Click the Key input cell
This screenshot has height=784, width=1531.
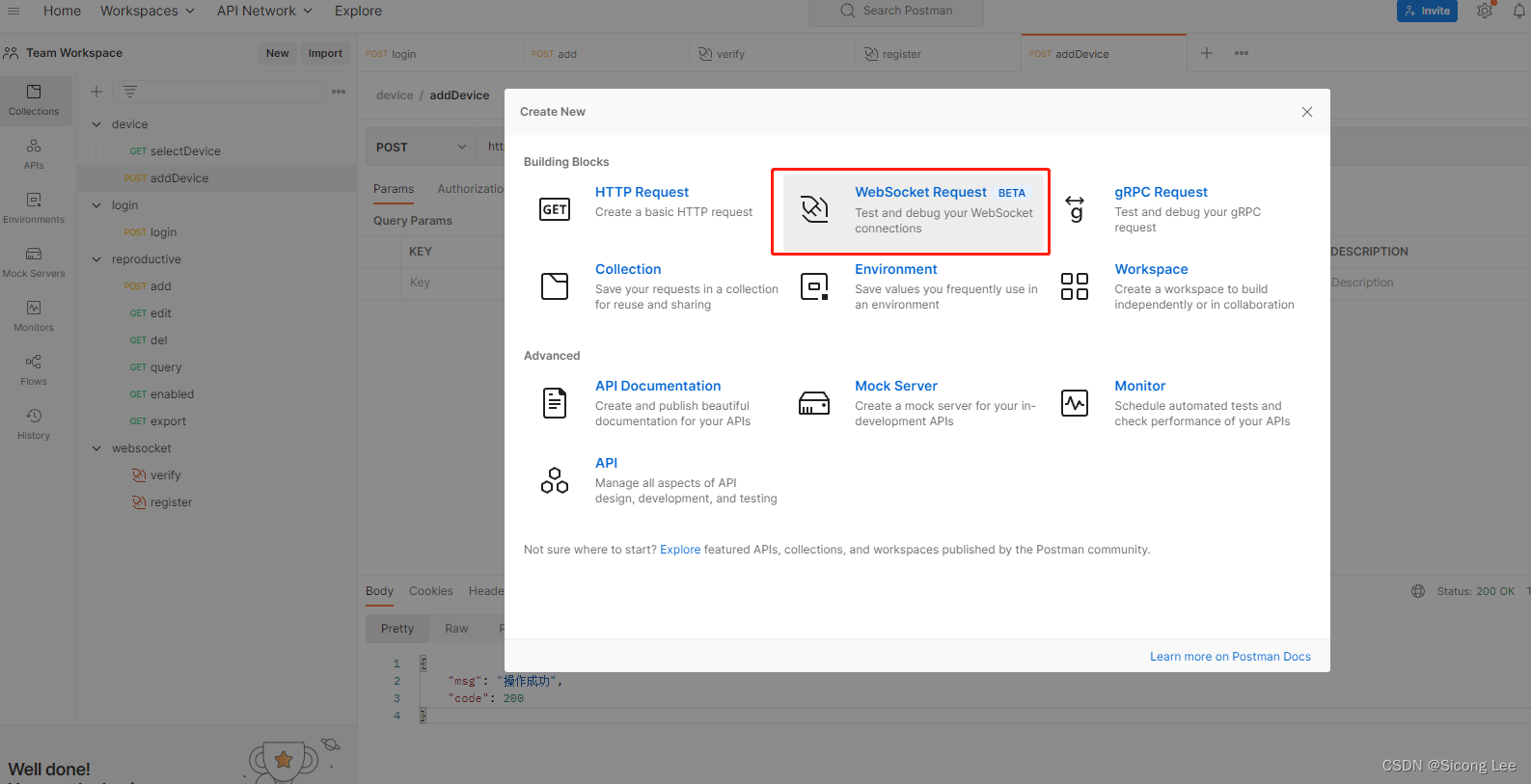[452, 283]
